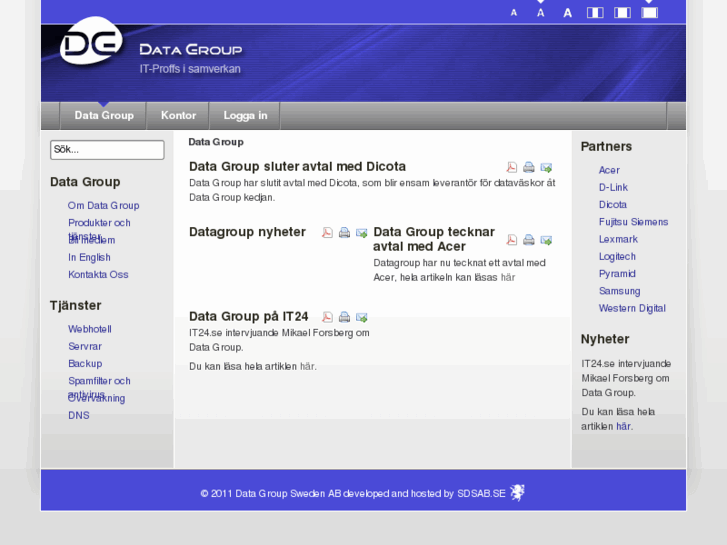The height and width of the screenshot is (545, 727).
Task: Click the Tjänster sidebar heading
Action: [x=75, y=306]
